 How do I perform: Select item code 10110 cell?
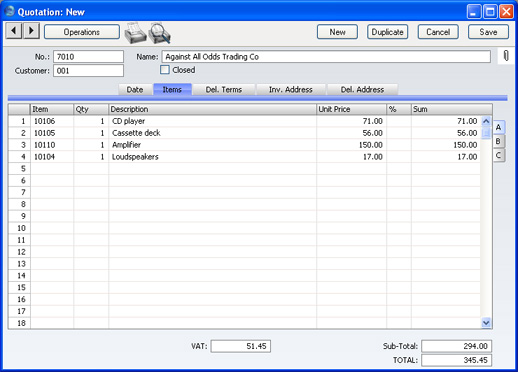coord(52,145)
